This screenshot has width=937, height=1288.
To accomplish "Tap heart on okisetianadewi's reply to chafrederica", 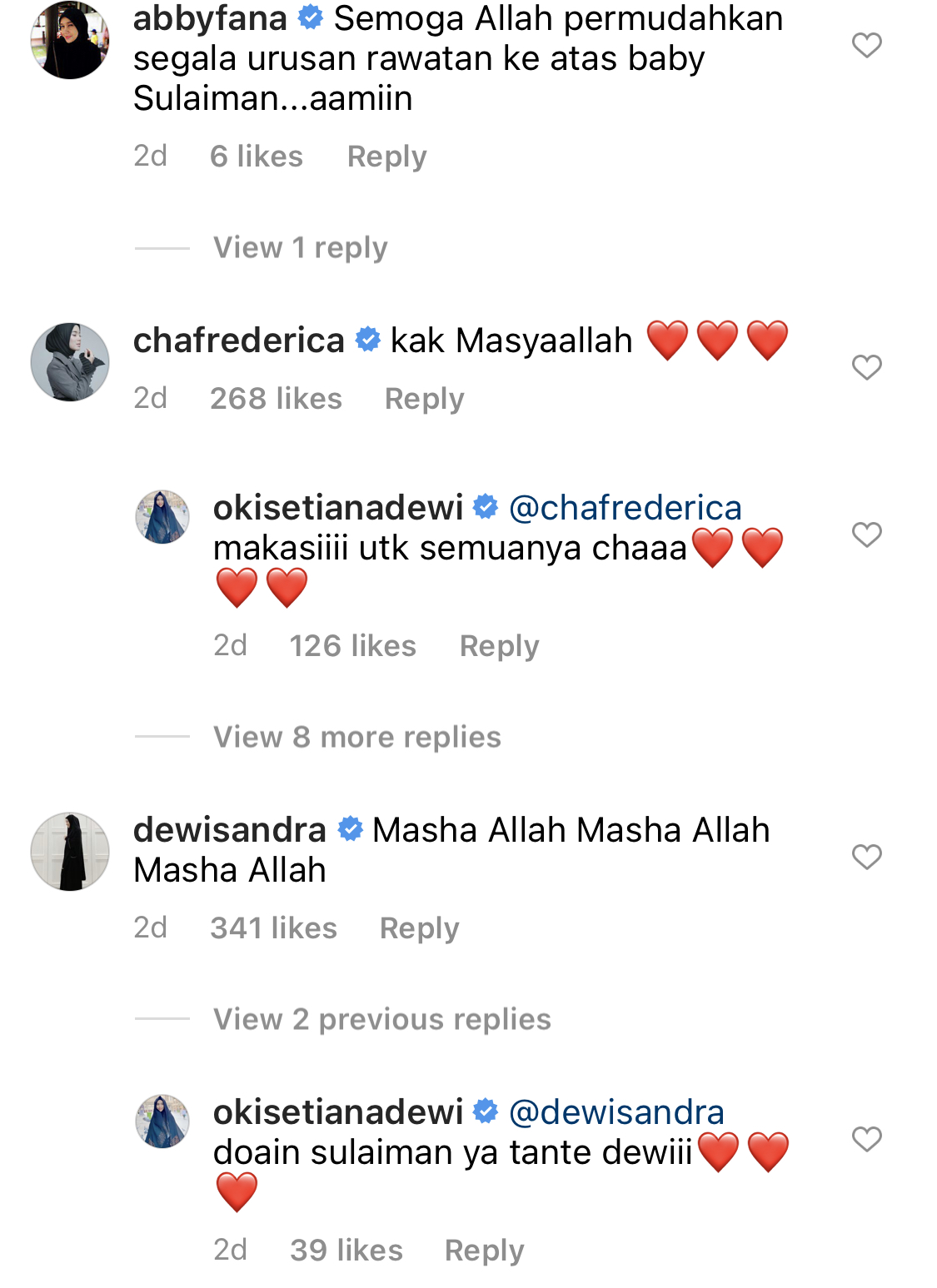I will (x=866, y=535).
